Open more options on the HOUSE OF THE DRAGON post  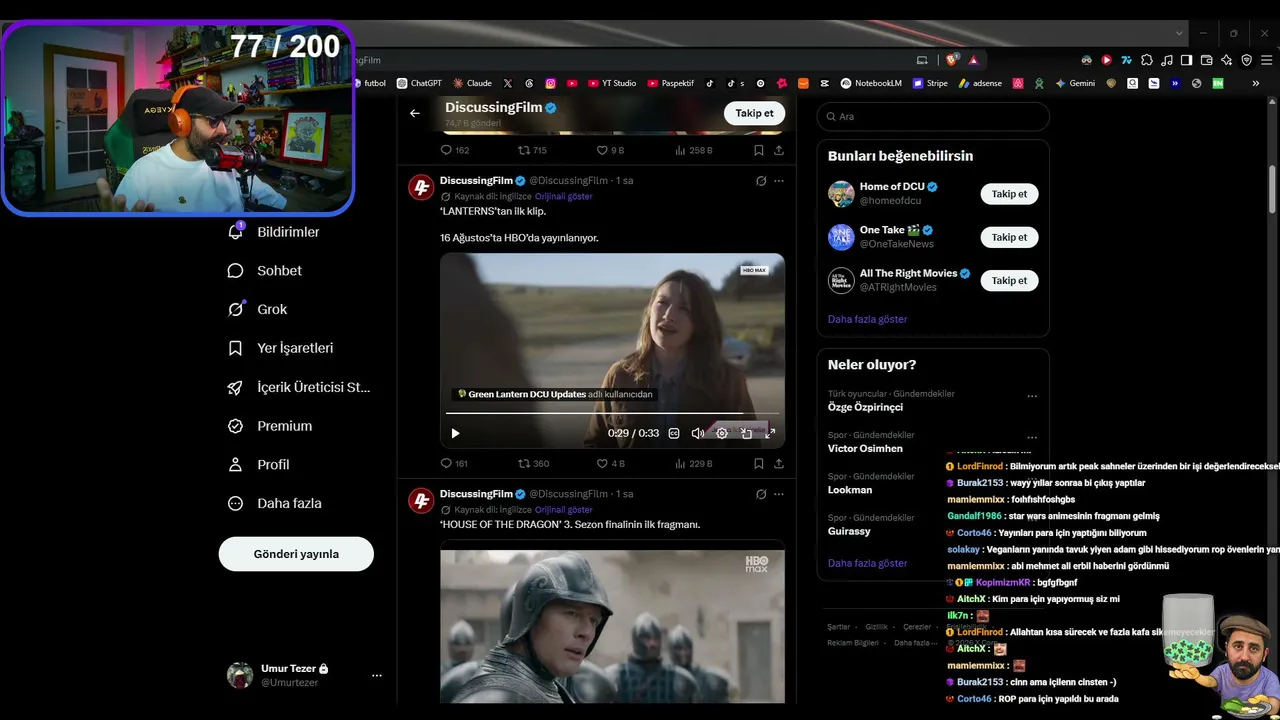779,494
